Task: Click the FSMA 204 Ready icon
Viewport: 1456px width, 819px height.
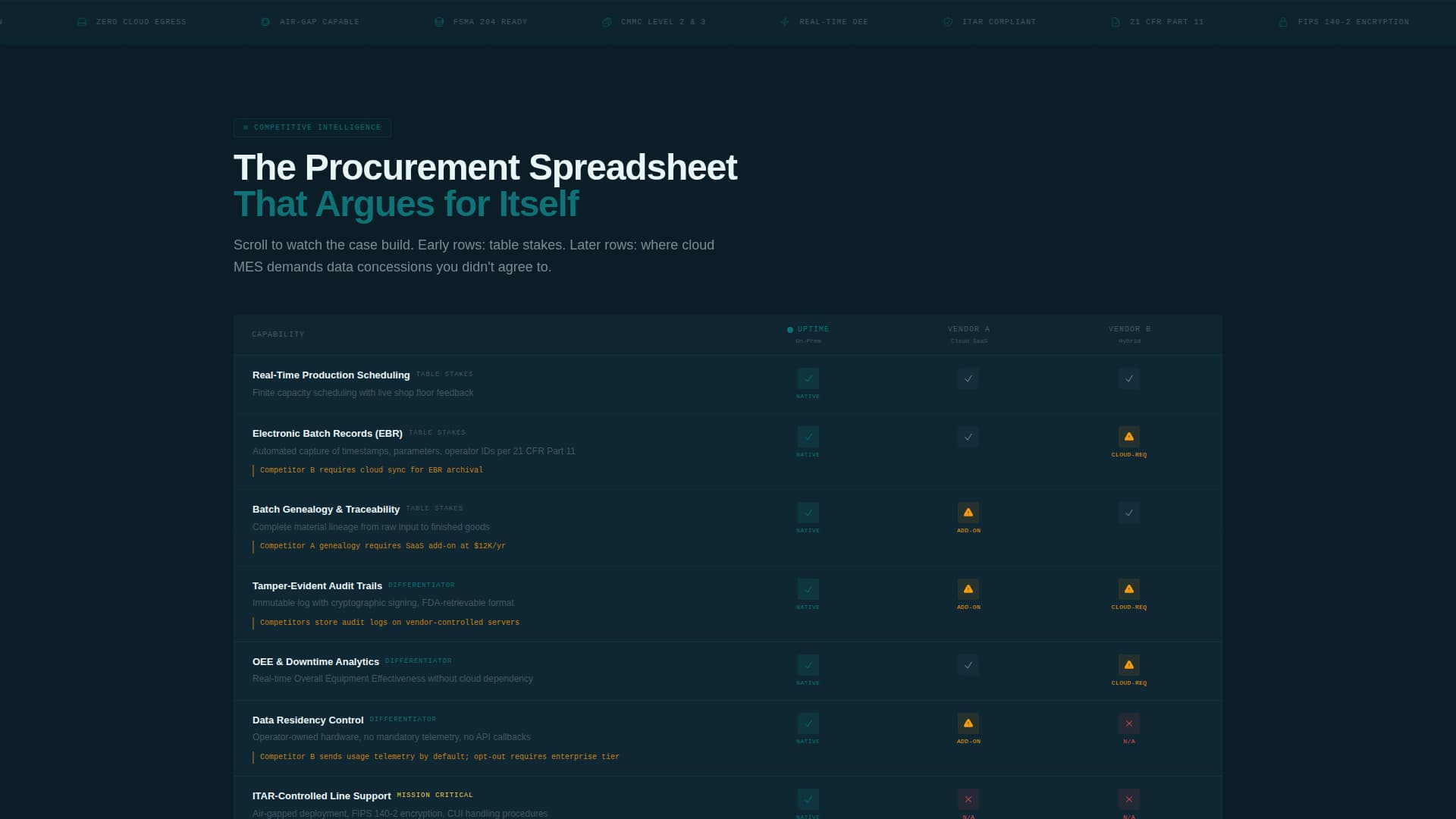Action: coord(439,22)
